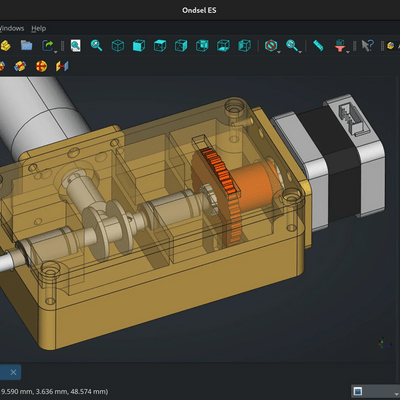This screenshot has width=400, height=400.
Task: Click the fourth view cube icon
Action: tap(181, 45)
